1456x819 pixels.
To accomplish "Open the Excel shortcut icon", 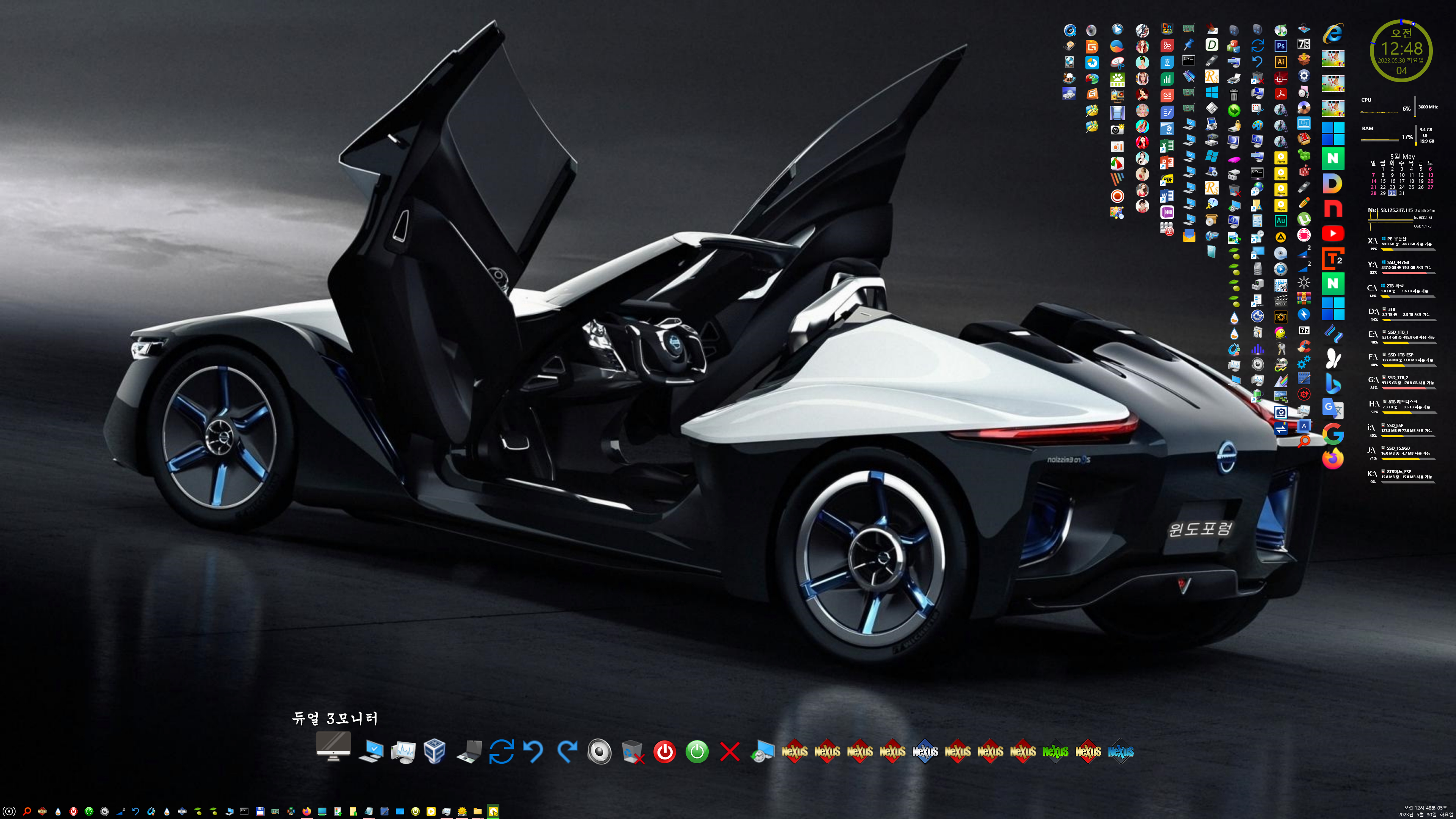I will click(x=1167, y=146).
